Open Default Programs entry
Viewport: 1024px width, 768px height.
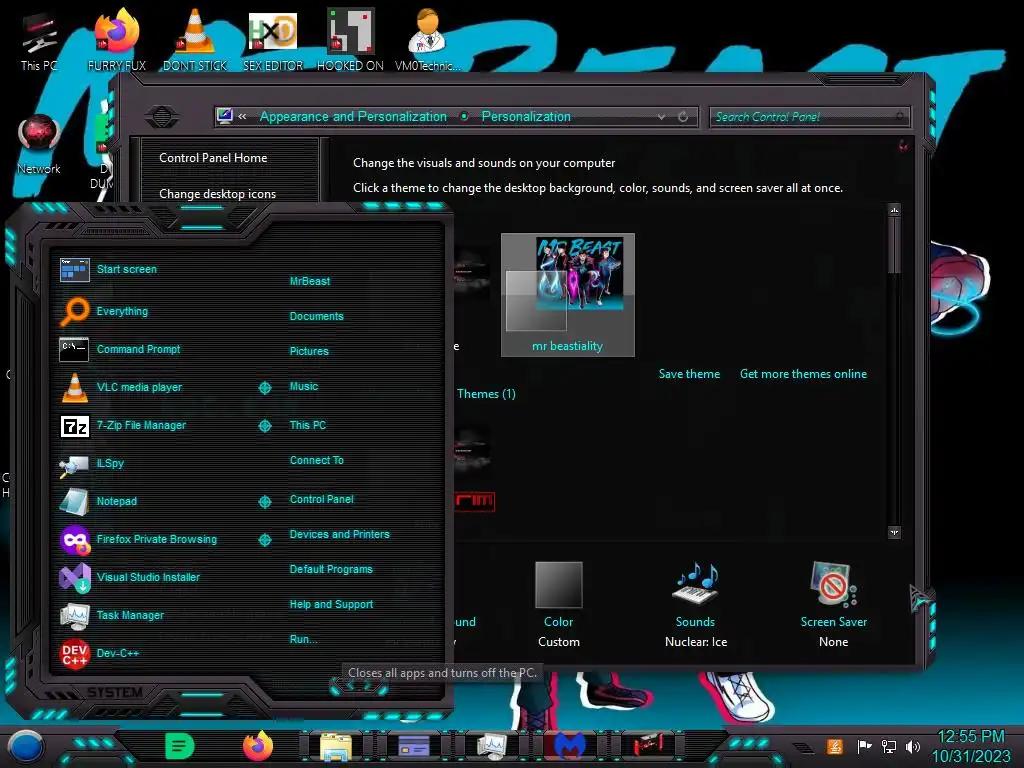[331, 569]
